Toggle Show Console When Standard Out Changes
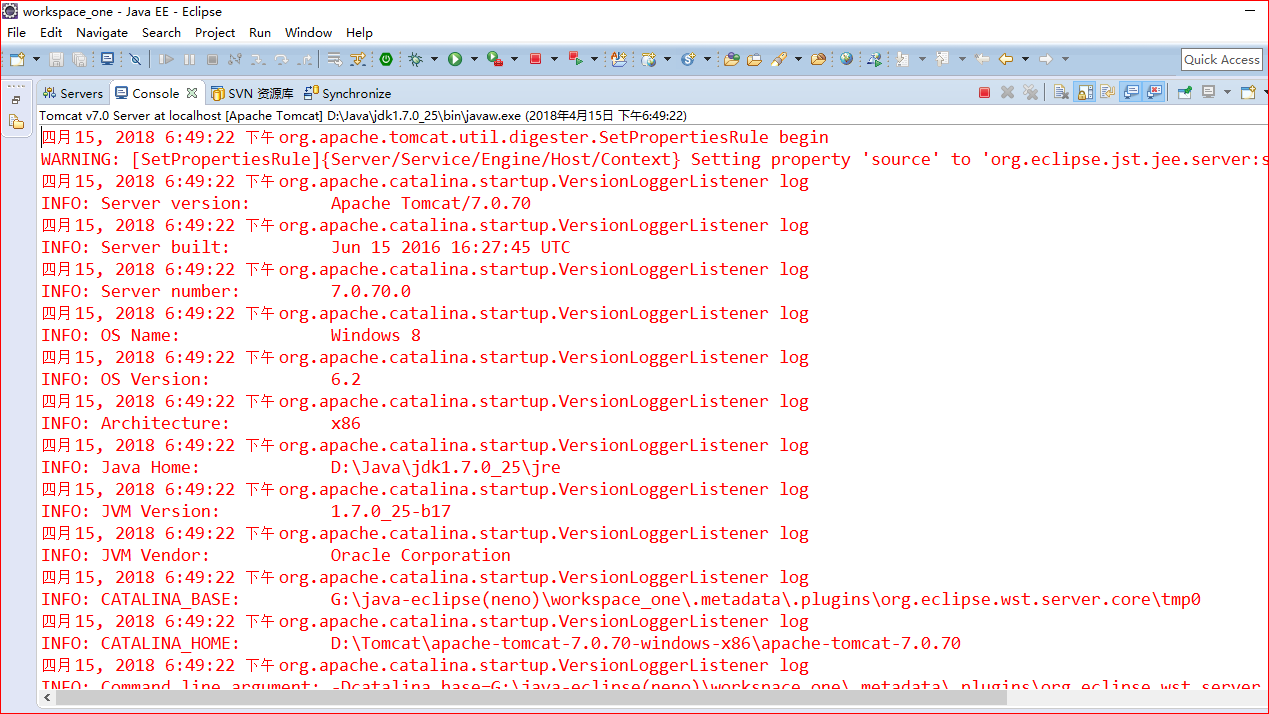The width and height of the screenshot is (1269, 714). tap(1131, 92)
